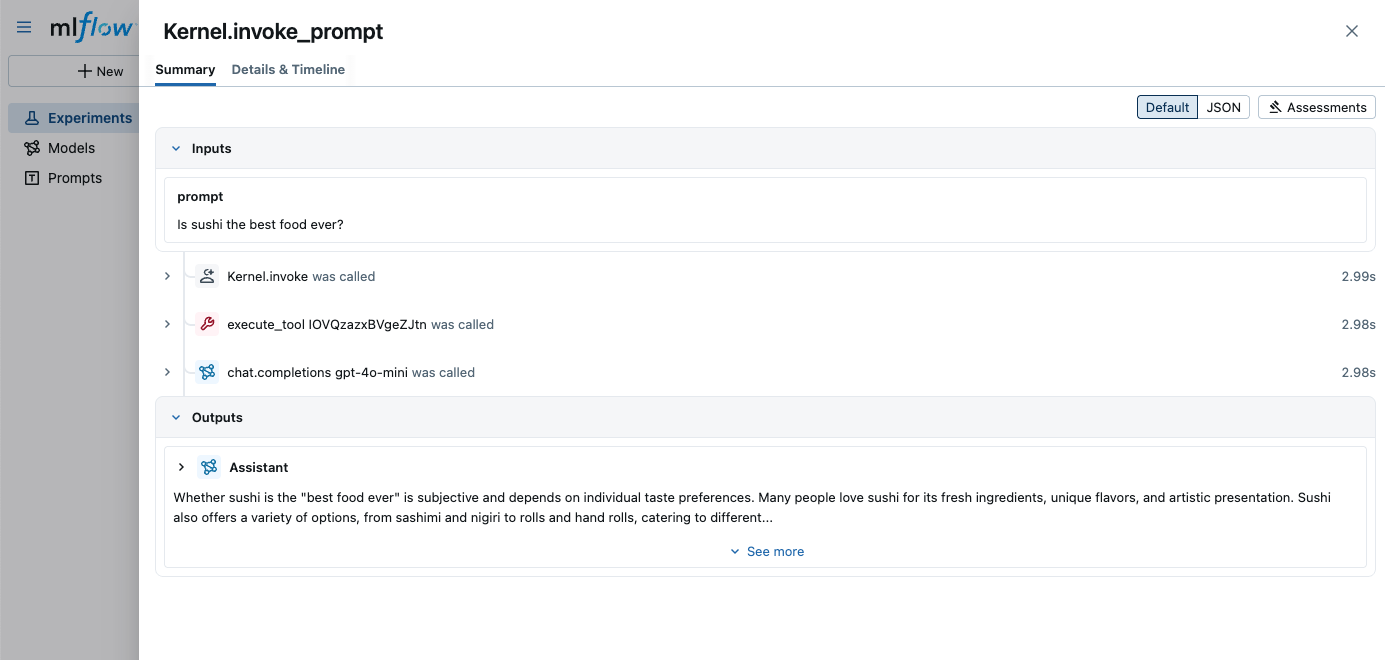Viewport: 1385px width, 660px height.
Task: Switch to the Default view toggle
Action: pos(1167,107)
